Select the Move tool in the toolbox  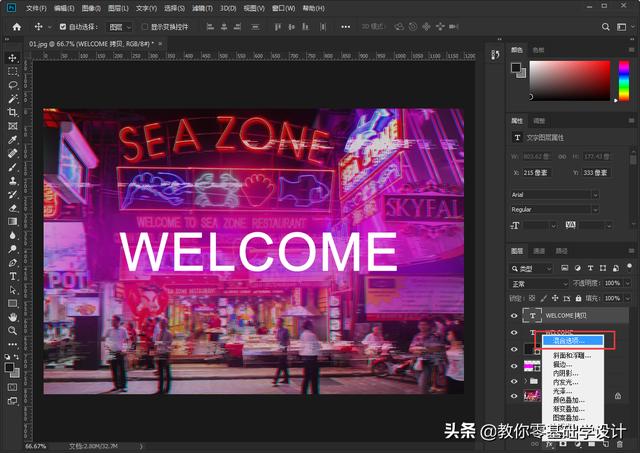pyautogui.click(x=13, y=58)
